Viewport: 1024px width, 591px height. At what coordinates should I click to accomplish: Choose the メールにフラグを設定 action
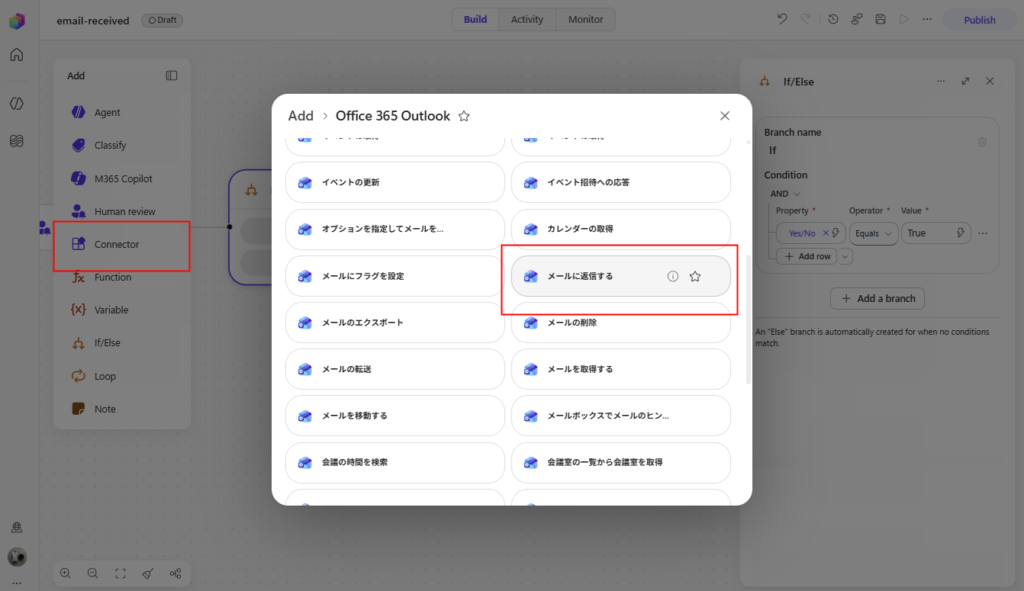click(x=395, y=276)
